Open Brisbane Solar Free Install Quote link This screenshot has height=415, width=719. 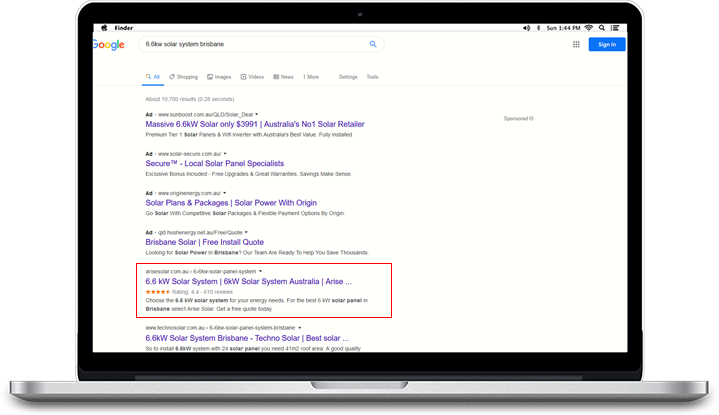(205, 242)
